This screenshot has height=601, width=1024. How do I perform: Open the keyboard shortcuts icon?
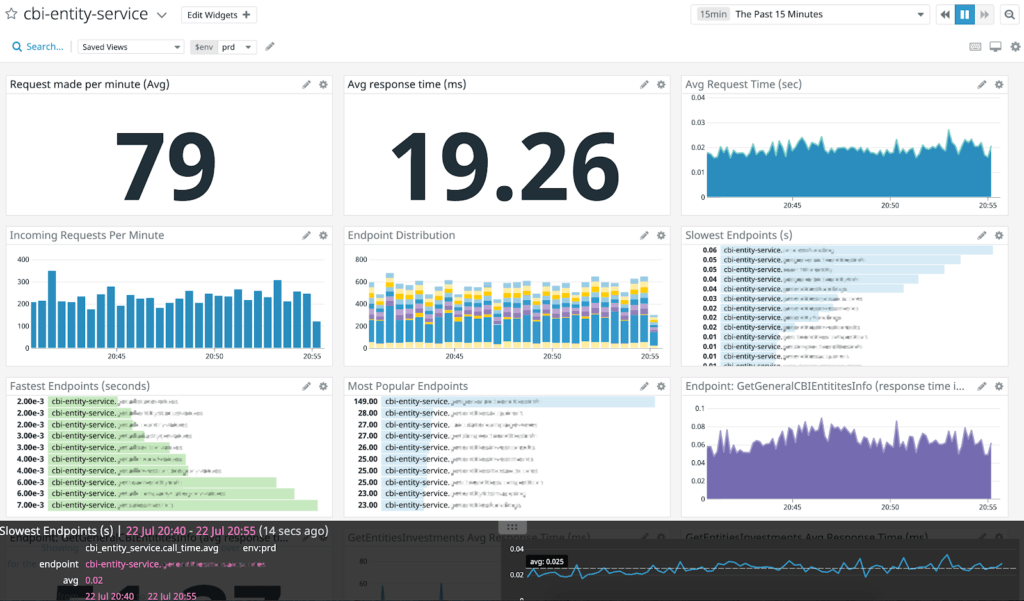(x=976, y=47)
